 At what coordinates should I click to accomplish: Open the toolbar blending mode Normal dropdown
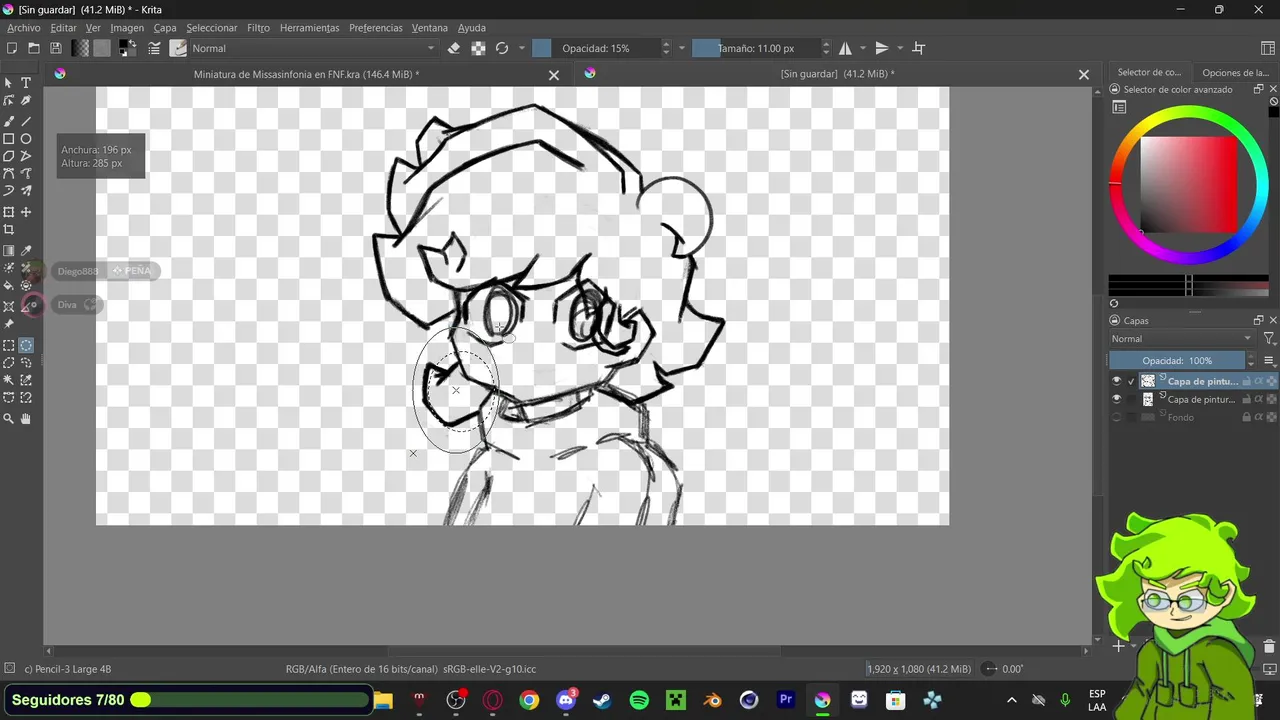pos(313,48)
